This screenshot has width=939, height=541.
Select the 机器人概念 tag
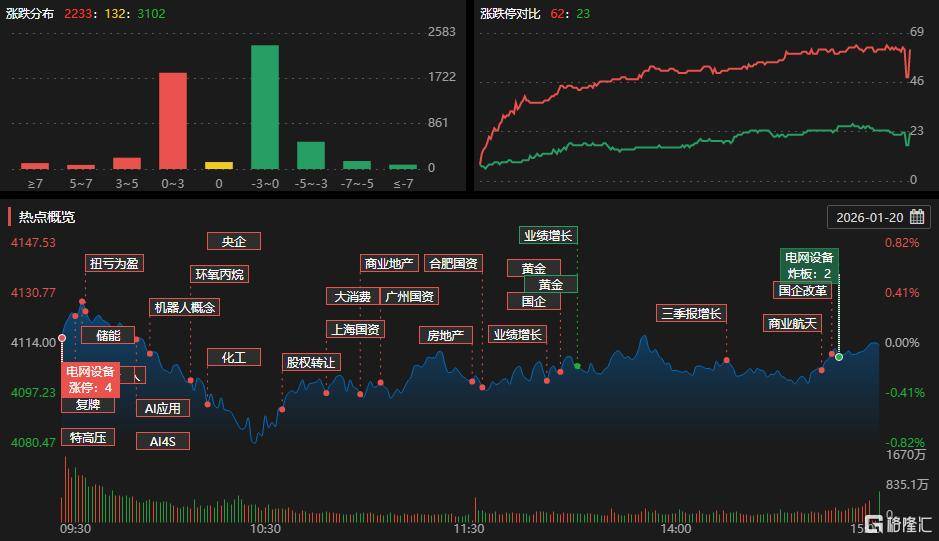(x=183, y=307)
